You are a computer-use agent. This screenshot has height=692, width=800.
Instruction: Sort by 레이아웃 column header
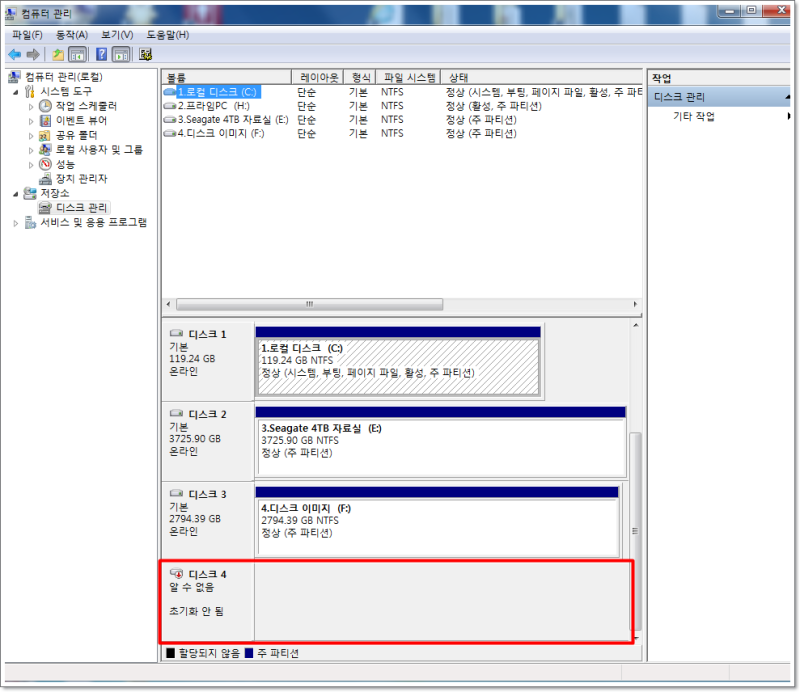[x=317, y=77]
